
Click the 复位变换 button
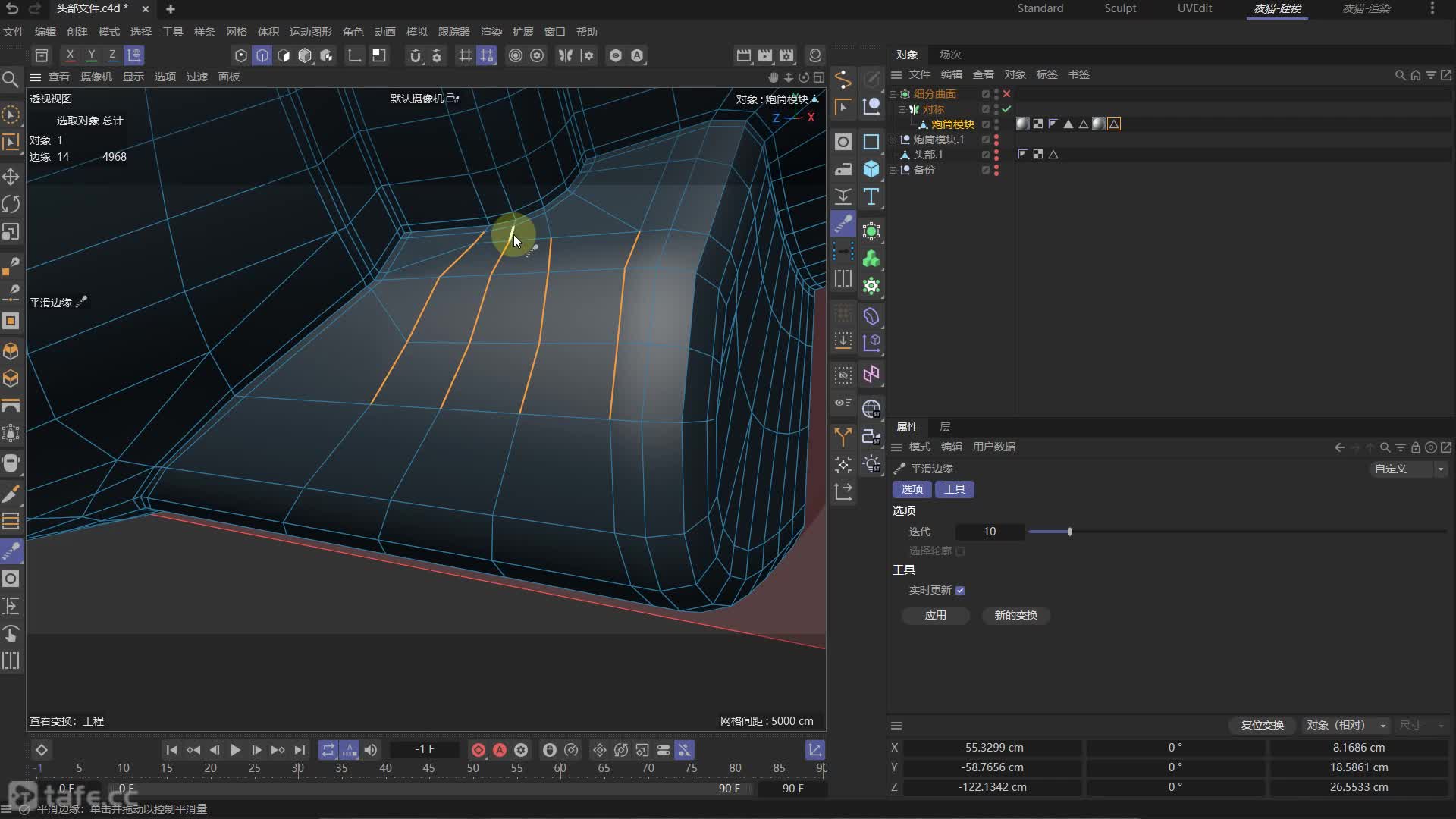point(1262,726)
